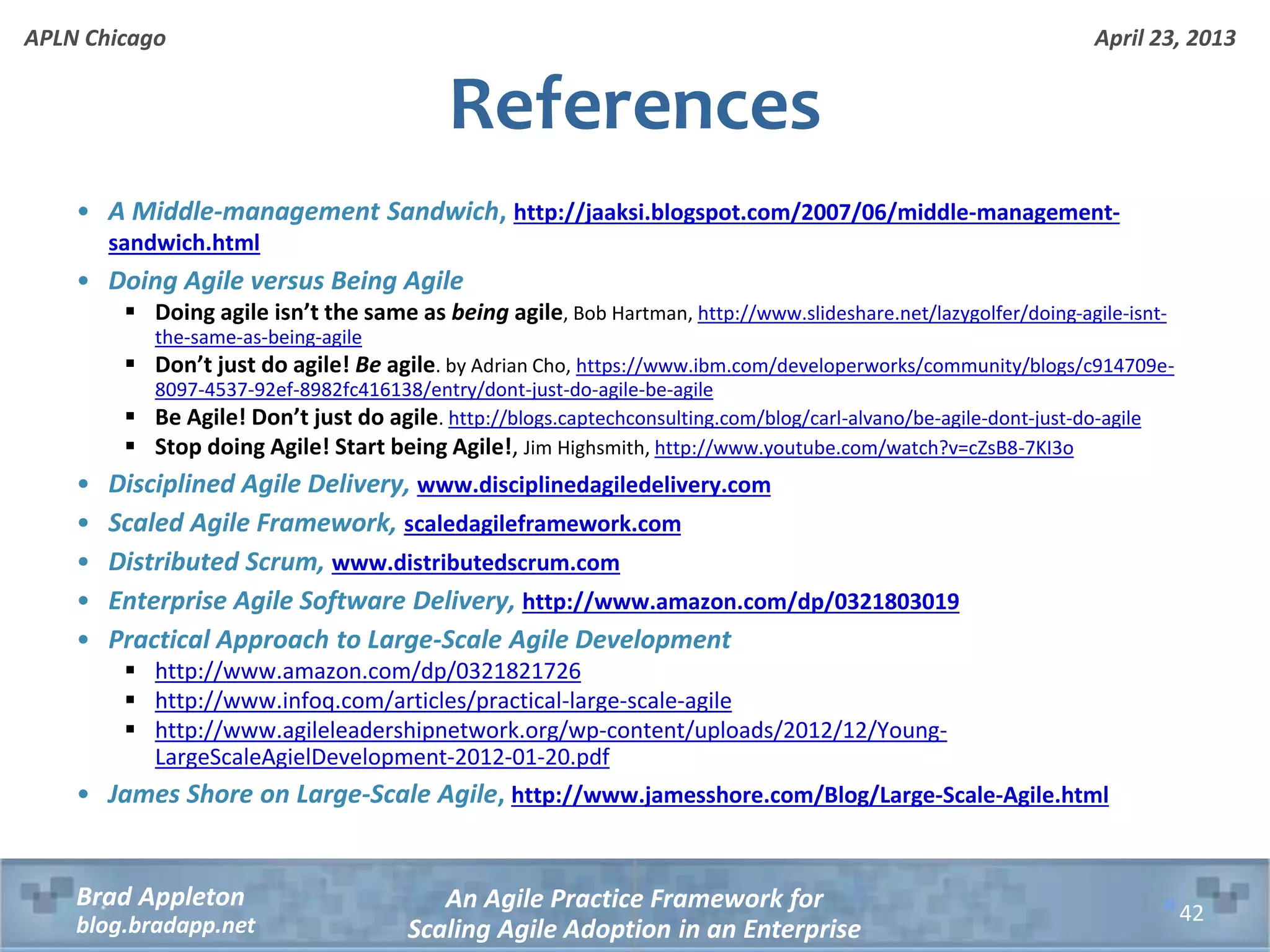
Task: Open the amazon.com/dp/0321803019 book link
Action: click(x=740, y=602)
